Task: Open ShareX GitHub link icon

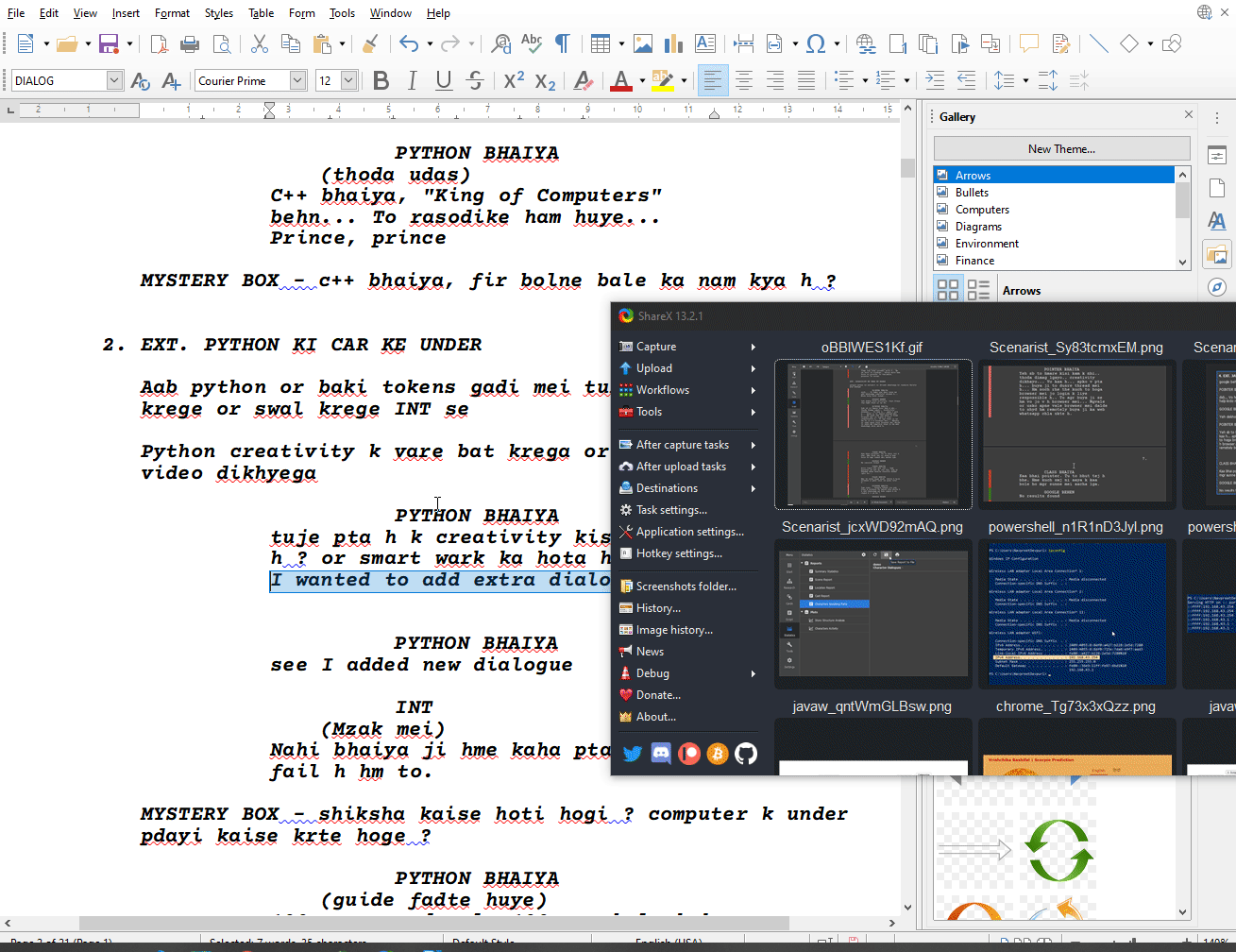Action: (746, 754)
